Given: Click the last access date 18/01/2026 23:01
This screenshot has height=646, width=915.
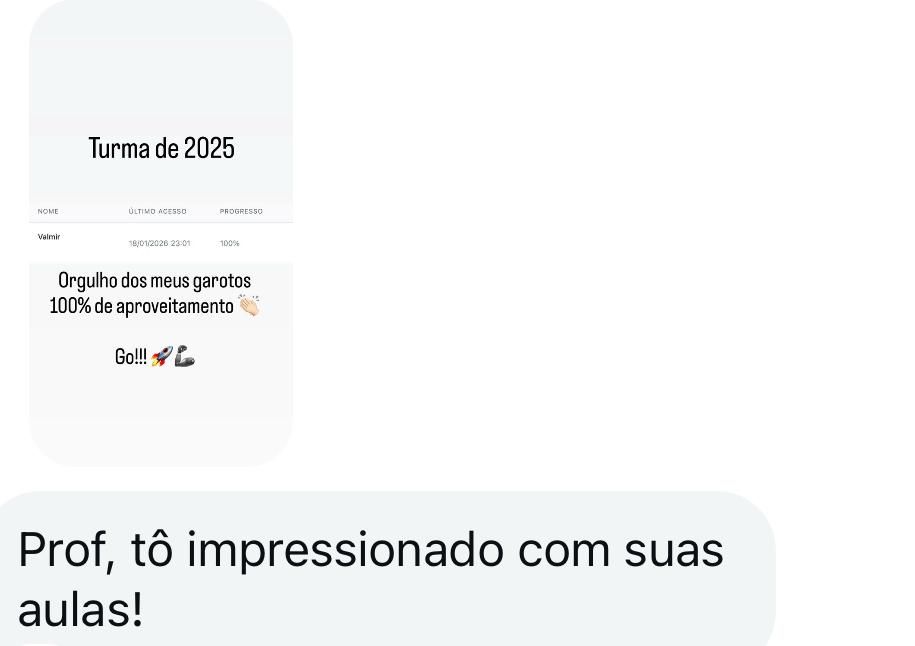Looking at the screenshot, I should click(159, 243).
